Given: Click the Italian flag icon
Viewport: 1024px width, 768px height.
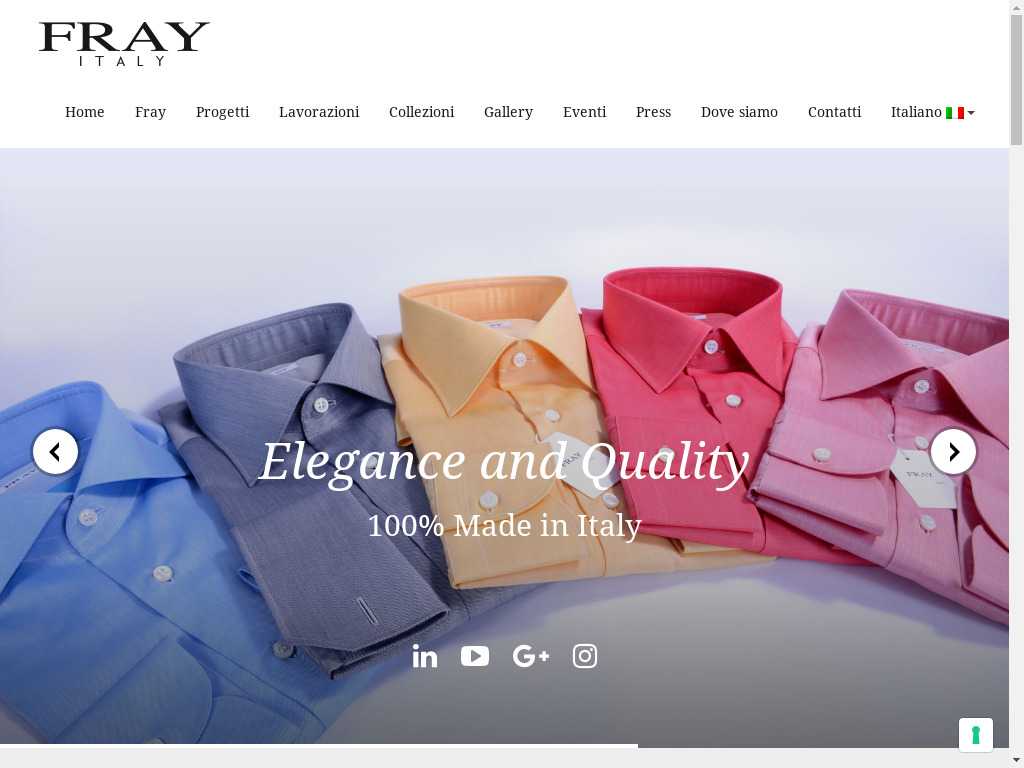Looking at the screenshot, I should coord(955,113).
